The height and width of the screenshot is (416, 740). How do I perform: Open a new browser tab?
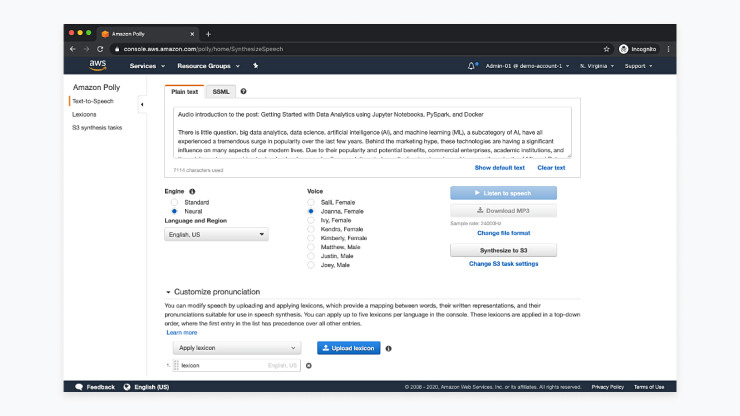208,34
